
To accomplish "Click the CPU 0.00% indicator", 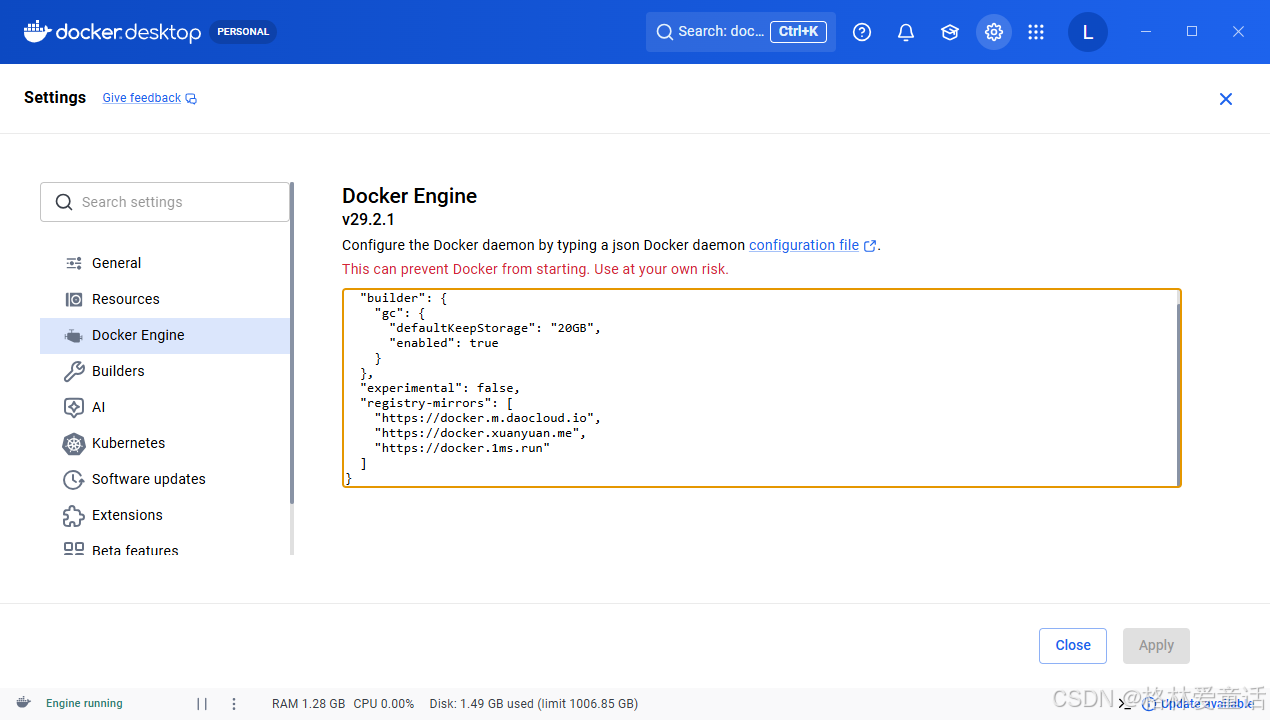I will pos(383,703).
